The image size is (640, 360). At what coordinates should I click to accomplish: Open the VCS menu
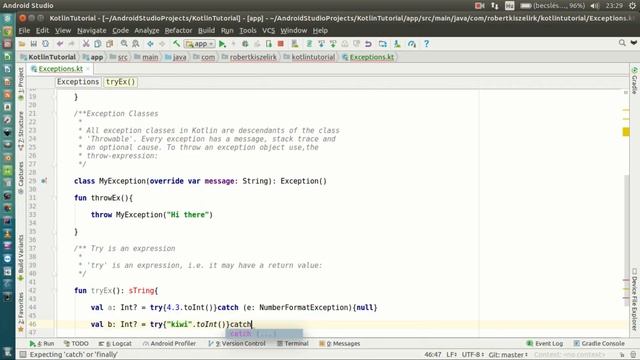click(x=269, y=31)
